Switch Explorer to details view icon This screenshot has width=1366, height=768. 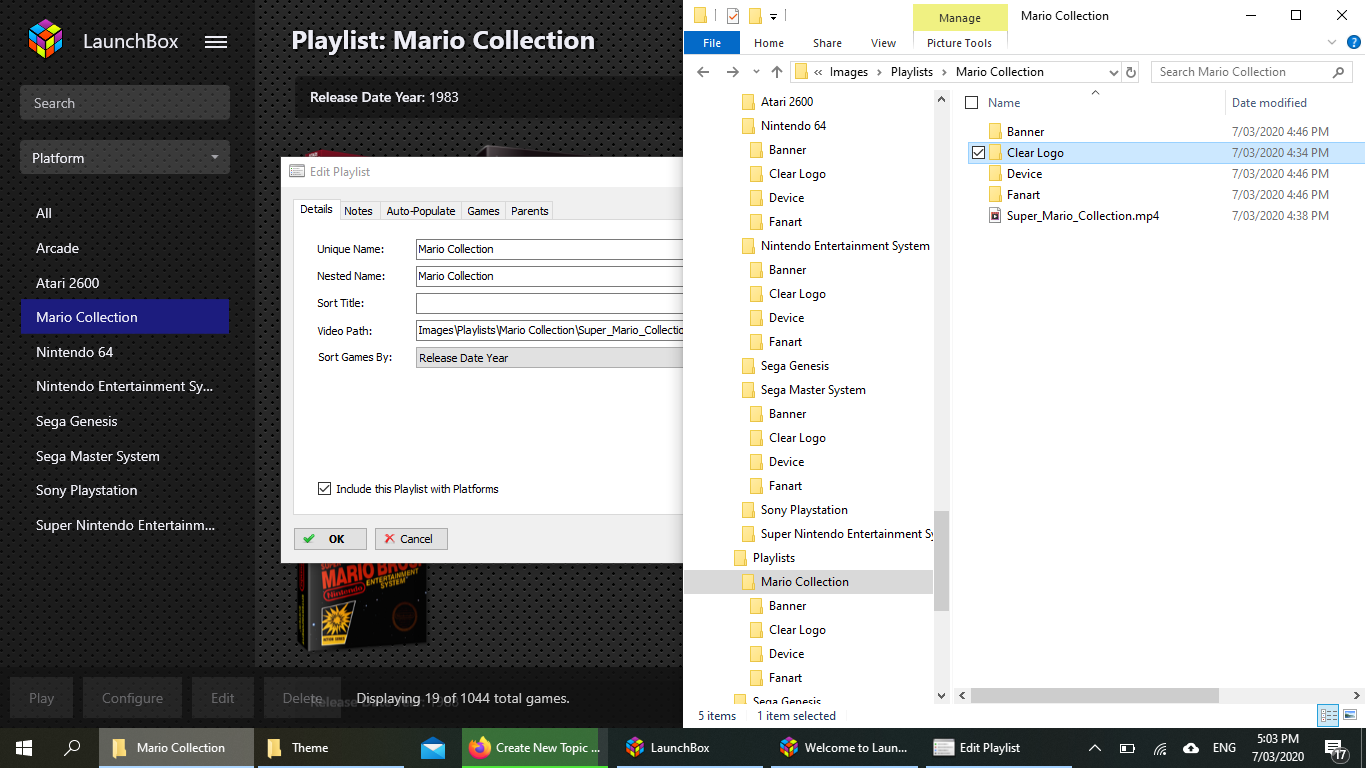click(x=1328, y=715)
